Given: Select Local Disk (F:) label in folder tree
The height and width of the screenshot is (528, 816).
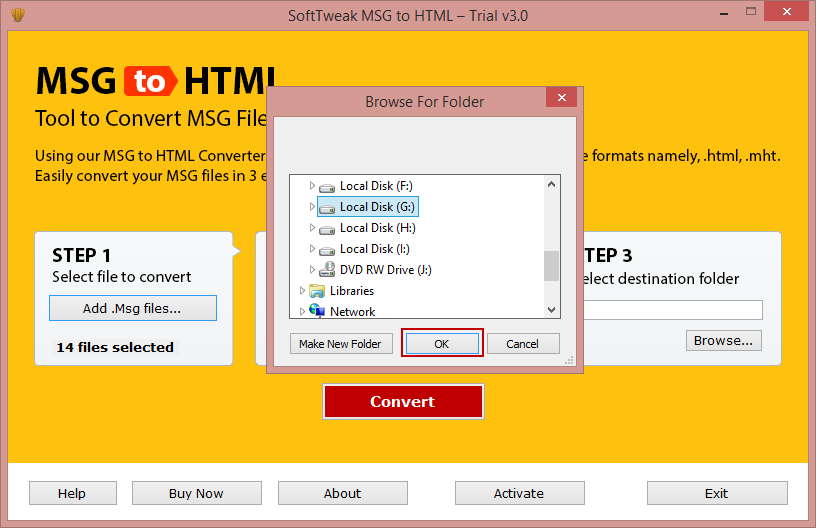Looking at the screenshot, I should click(376, 186).
